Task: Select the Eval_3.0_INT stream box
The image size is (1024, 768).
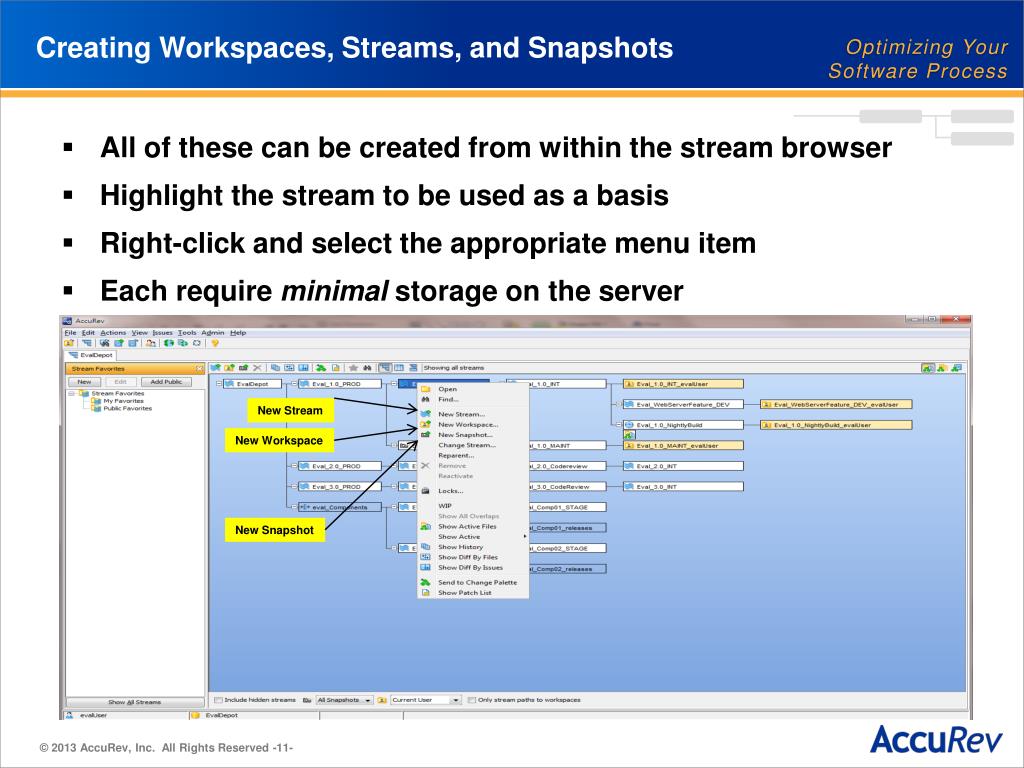Action: [x=683, y=487]
